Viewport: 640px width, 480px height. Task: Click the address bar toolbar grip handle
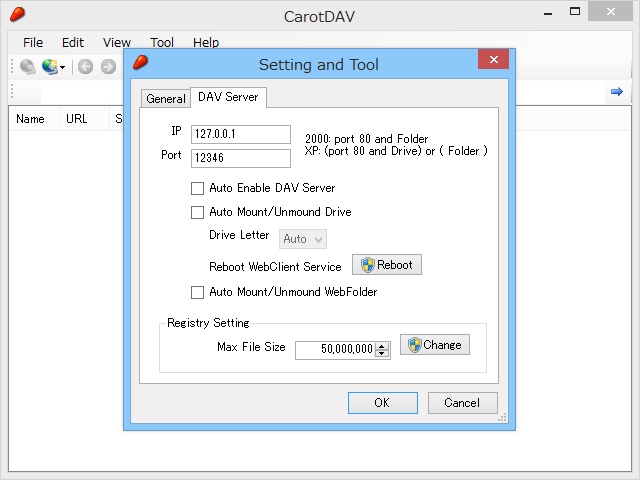tap(12, 91)
